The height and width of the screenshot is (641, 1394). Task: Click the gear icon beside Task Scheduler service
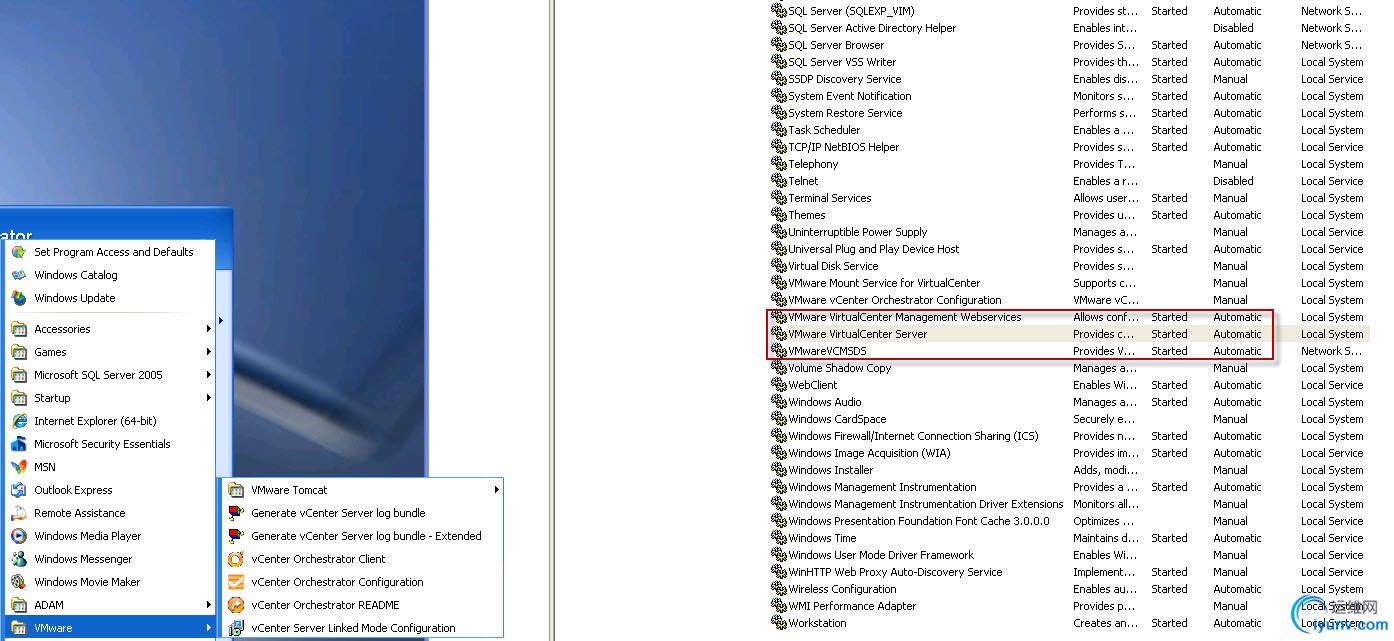click(x=779, y=130)
